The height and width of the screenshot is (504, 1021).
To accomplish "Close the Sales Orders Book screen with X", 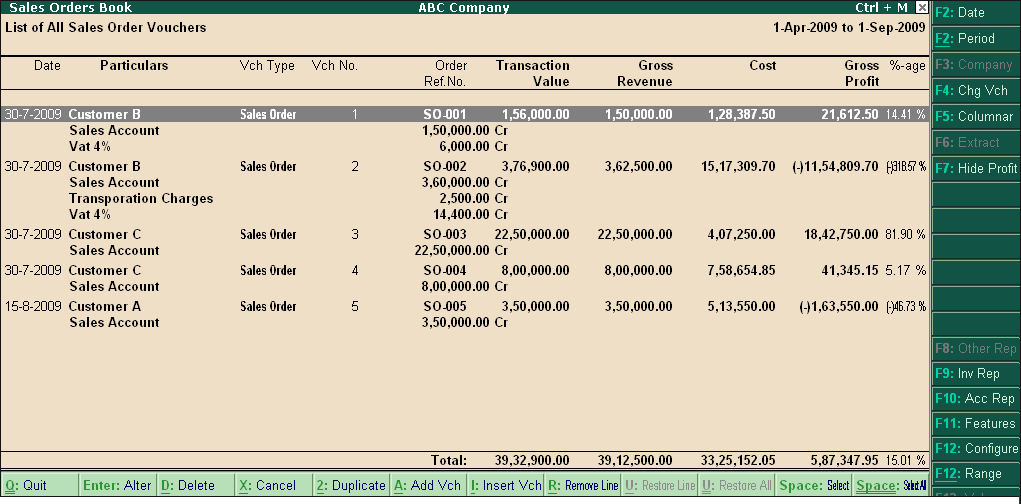I will [x=921, y=7].
